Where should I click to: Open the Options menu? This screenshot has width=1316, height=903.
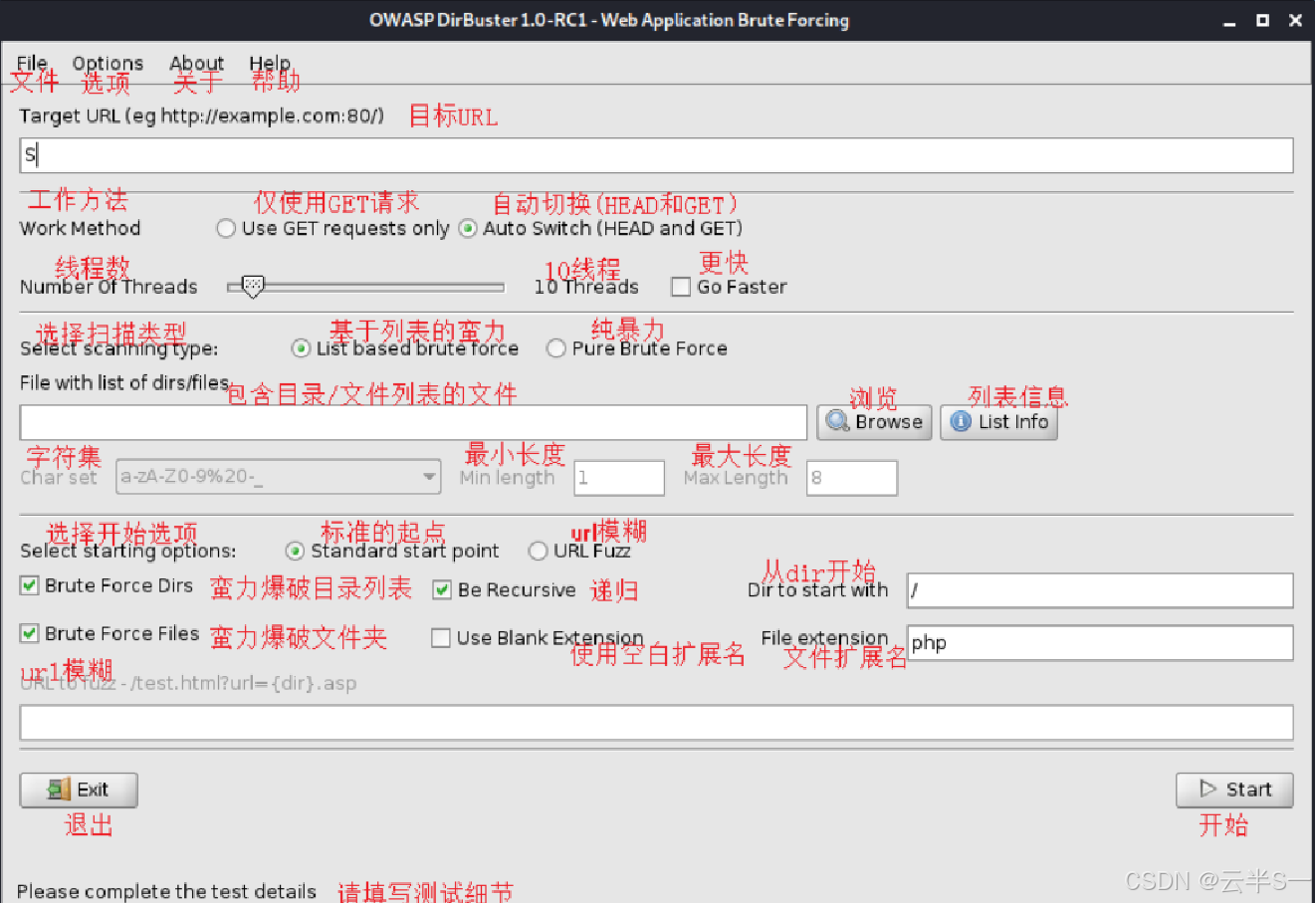tap(108, 63)
